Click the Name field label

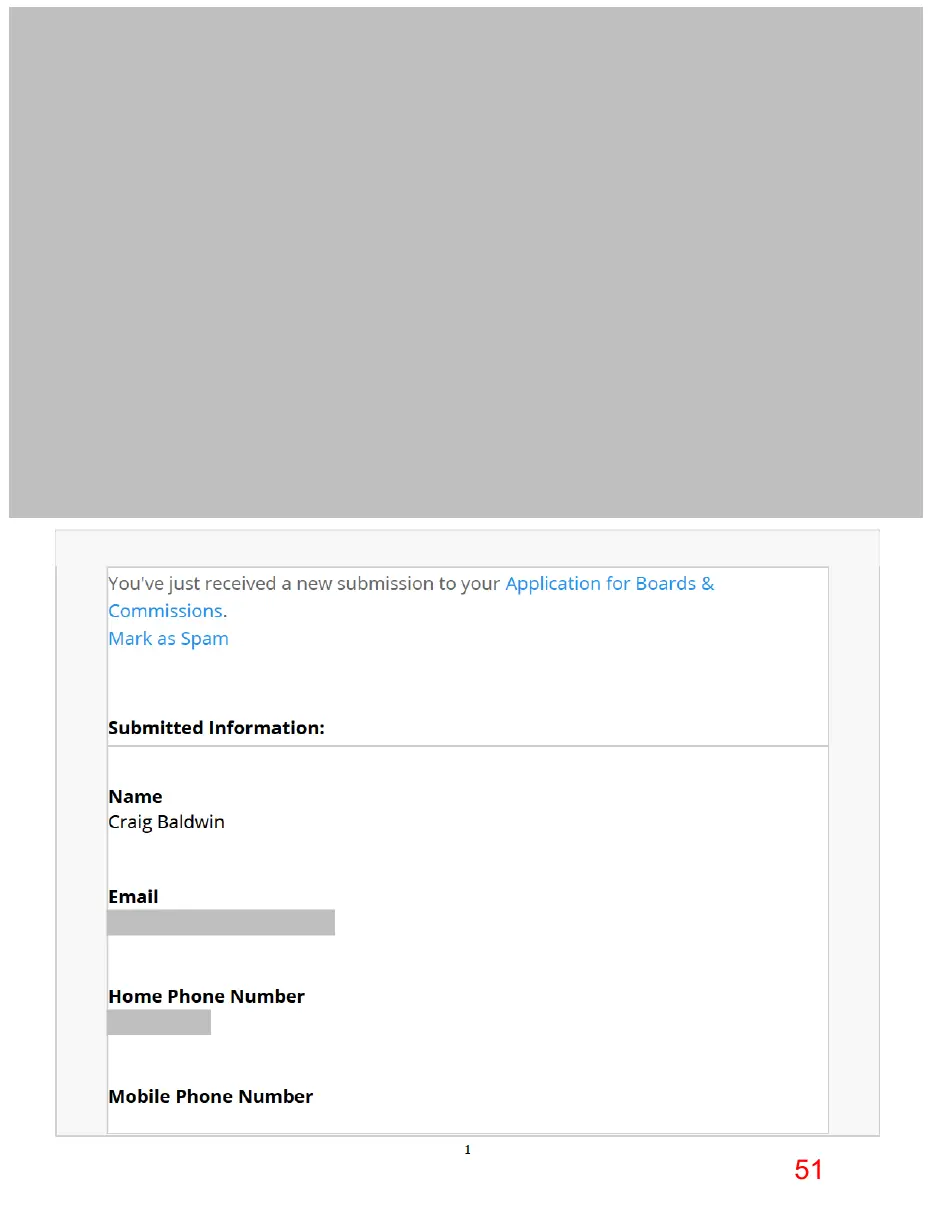pyautogui.click(x=135, y=797)
